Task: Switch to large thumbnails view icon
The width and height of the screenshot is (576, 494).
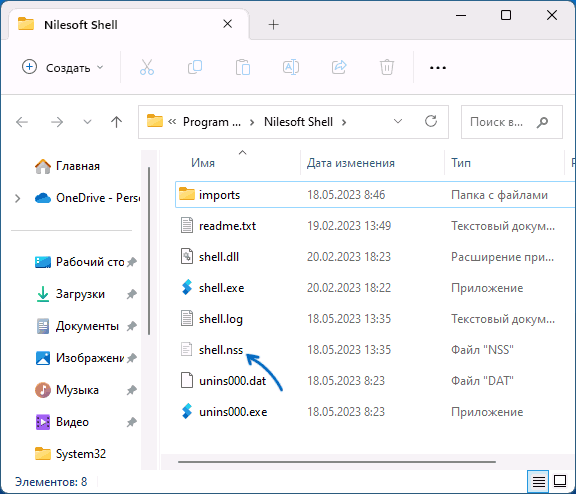Action: pos(560,481)
